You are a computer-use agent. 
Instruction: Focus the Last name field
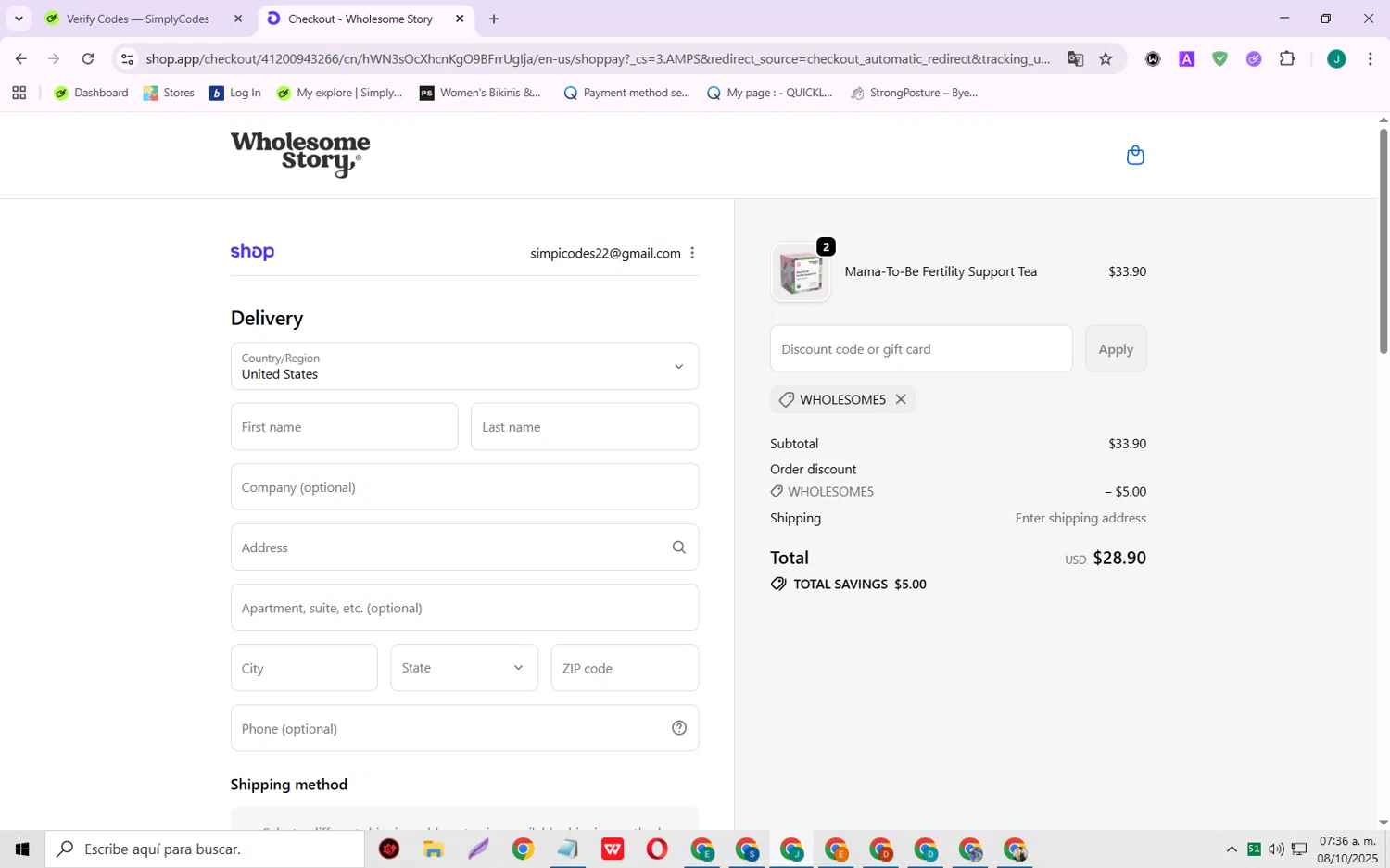[585, 427]
